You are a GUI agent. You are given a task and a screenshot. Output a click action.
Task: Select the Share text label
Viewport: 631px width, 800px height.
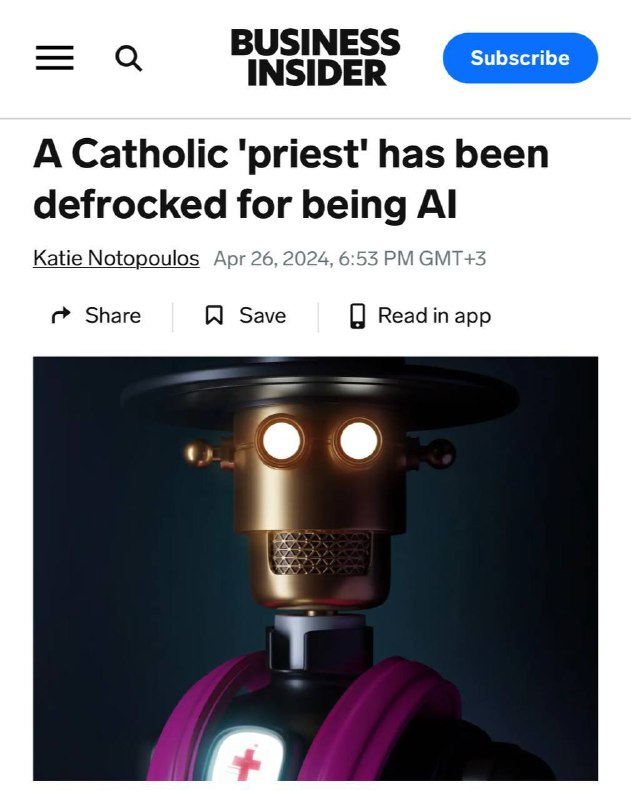coord(113,315)
